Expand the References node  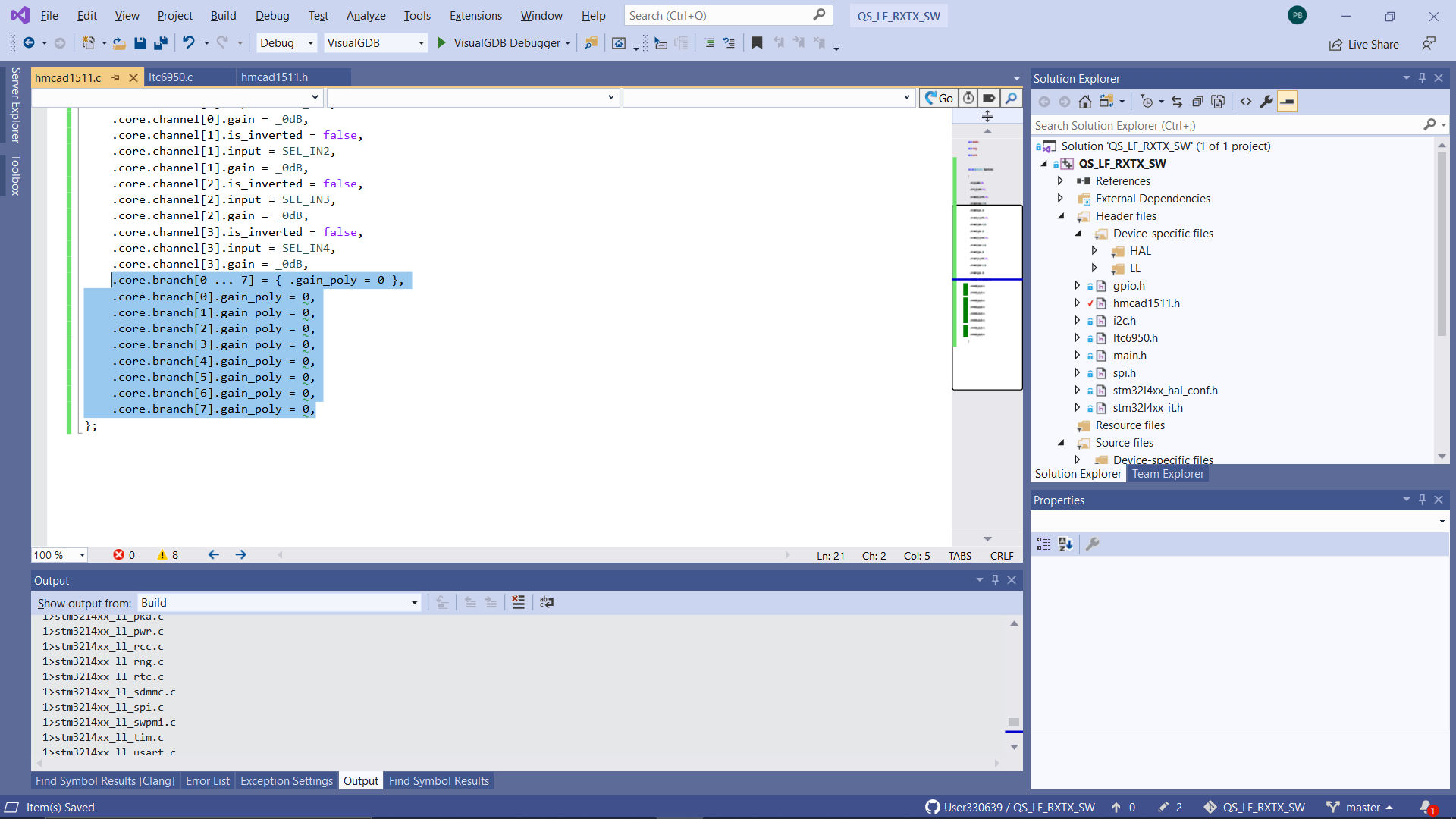(x=1060, y=181)
